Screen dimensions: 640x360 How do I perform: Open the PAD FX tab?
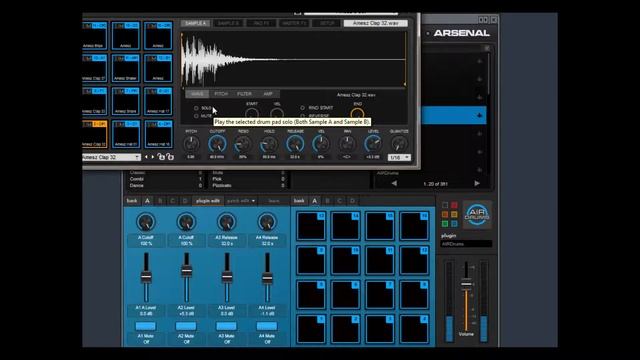point(261,23)
